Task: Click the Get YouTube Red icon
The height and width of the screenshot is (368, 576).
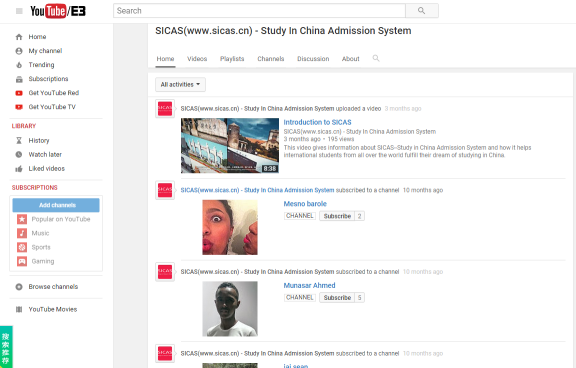Action: click(x=19, y=93)
